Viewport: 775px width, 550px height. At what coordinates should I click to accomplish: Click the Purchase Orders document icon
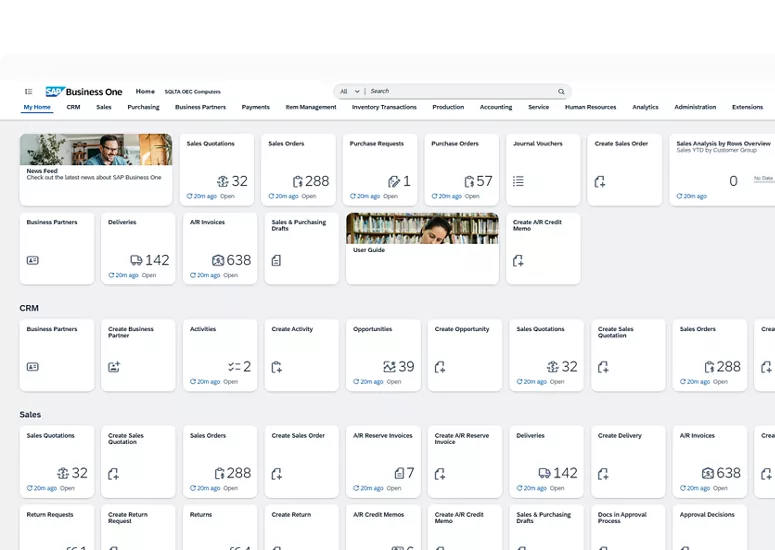point(469,181)
